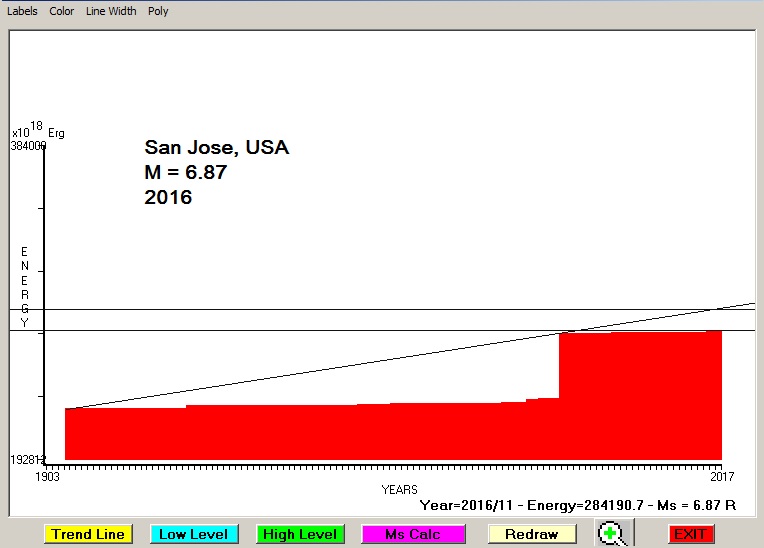Click the 384000 maximum energy axis value

coord(29,146)
